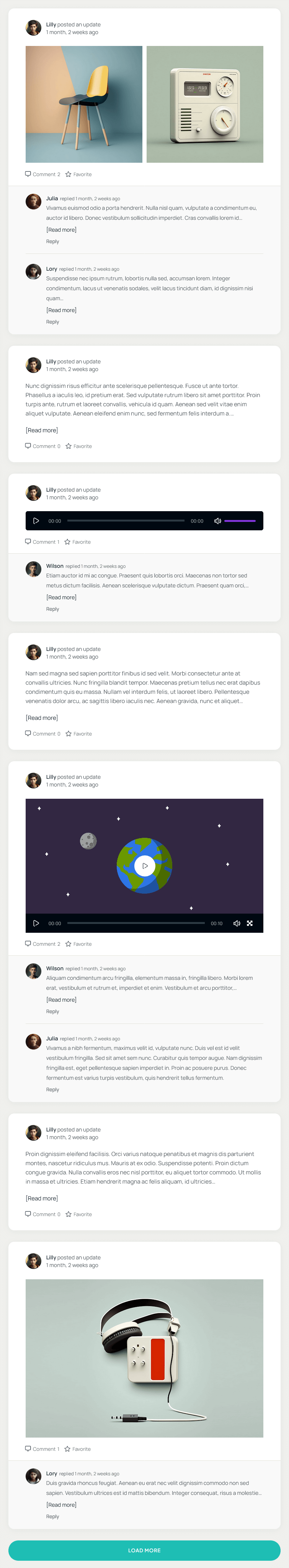Click the video fullscreen icon
This screenshot has height=1568, width=289.
tap(250, 923)
